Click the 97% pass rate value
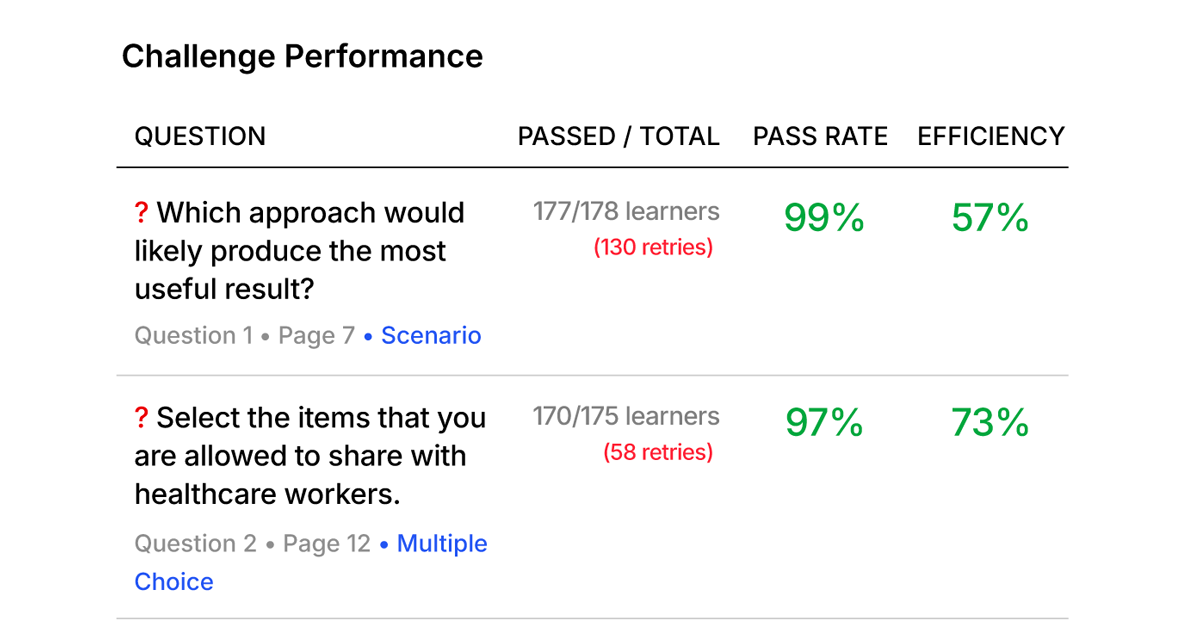The image size is (1200, 630). [x=824, y=422]
